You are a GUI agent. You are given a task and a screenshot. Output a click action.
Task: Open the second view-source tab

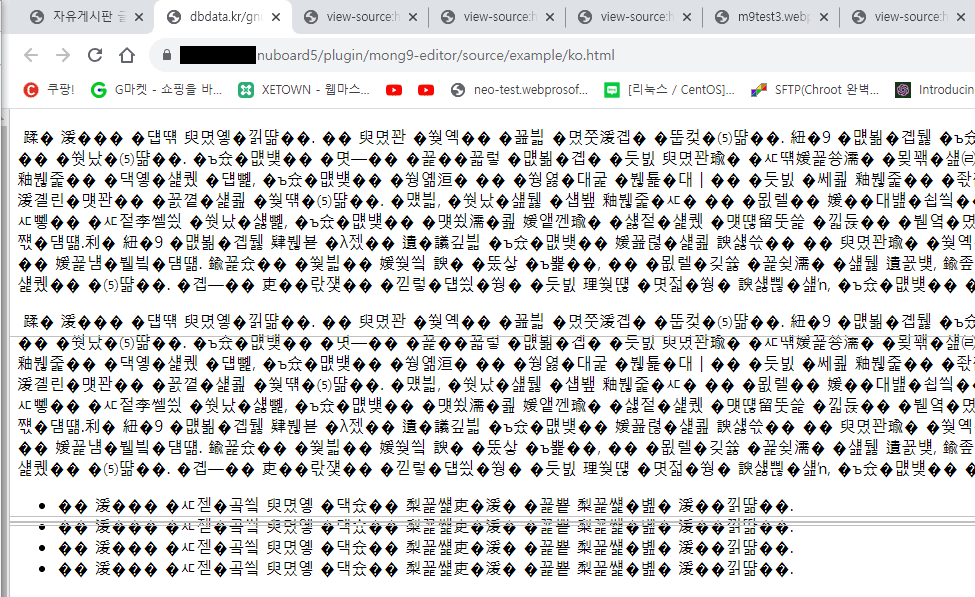click(498, 17)
